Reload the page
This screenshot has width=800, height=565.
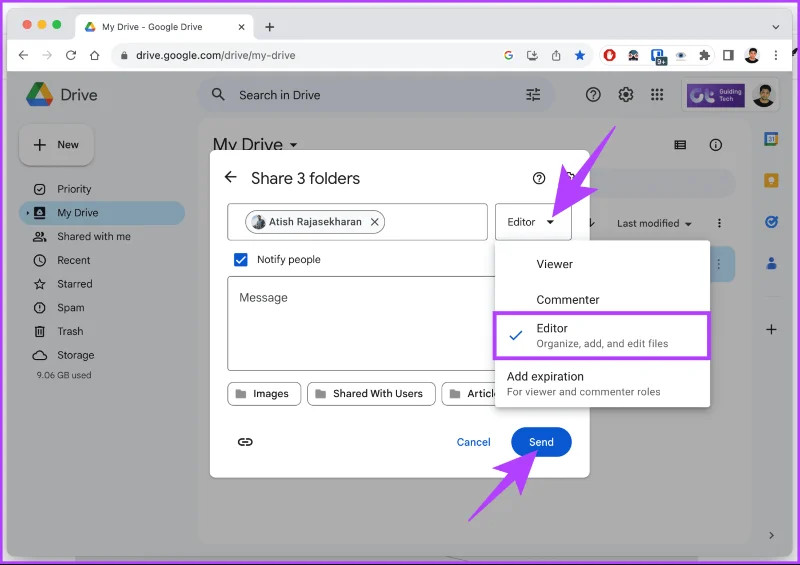pyautogui.click(x=70, y=55)
